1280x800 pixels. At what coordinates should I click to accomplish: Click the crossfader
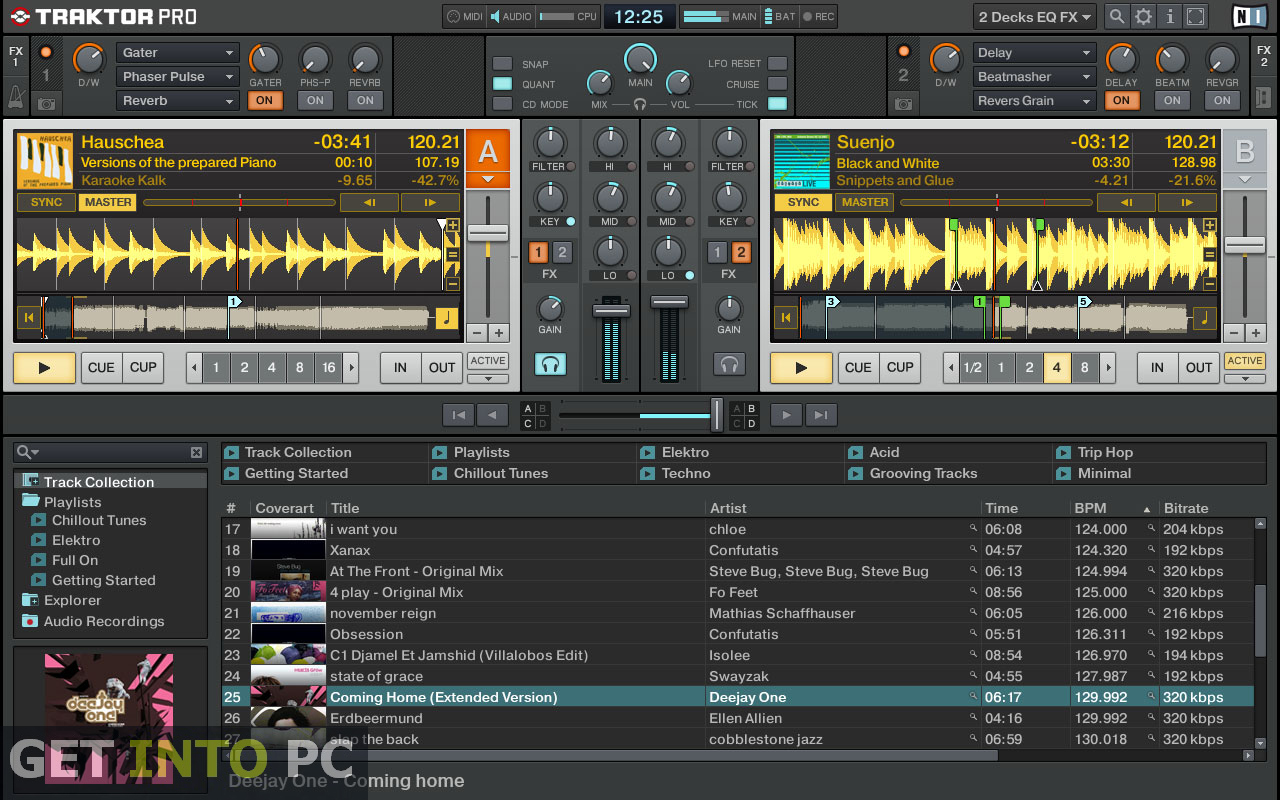(x=716, y=414)
